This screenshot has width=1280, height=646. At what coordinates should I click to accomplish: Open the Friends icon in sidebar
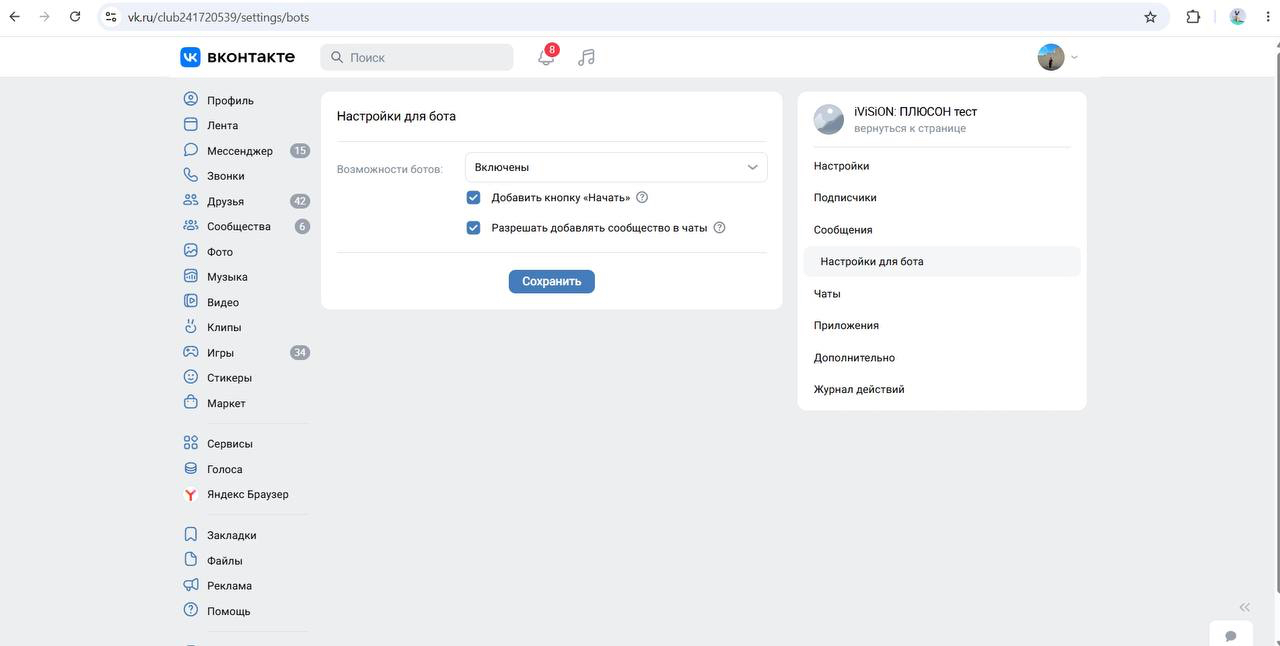[191, 200]
